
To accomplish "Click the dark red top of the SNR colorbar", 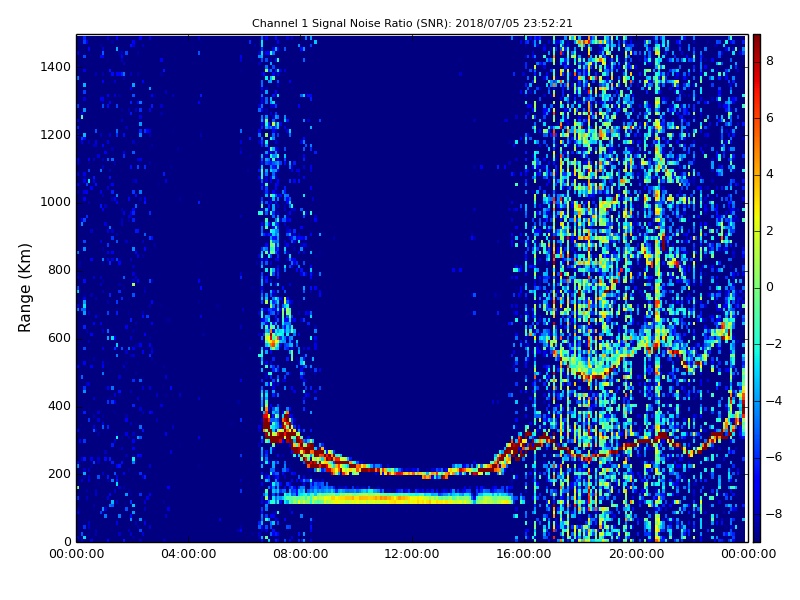I will 757,41.
